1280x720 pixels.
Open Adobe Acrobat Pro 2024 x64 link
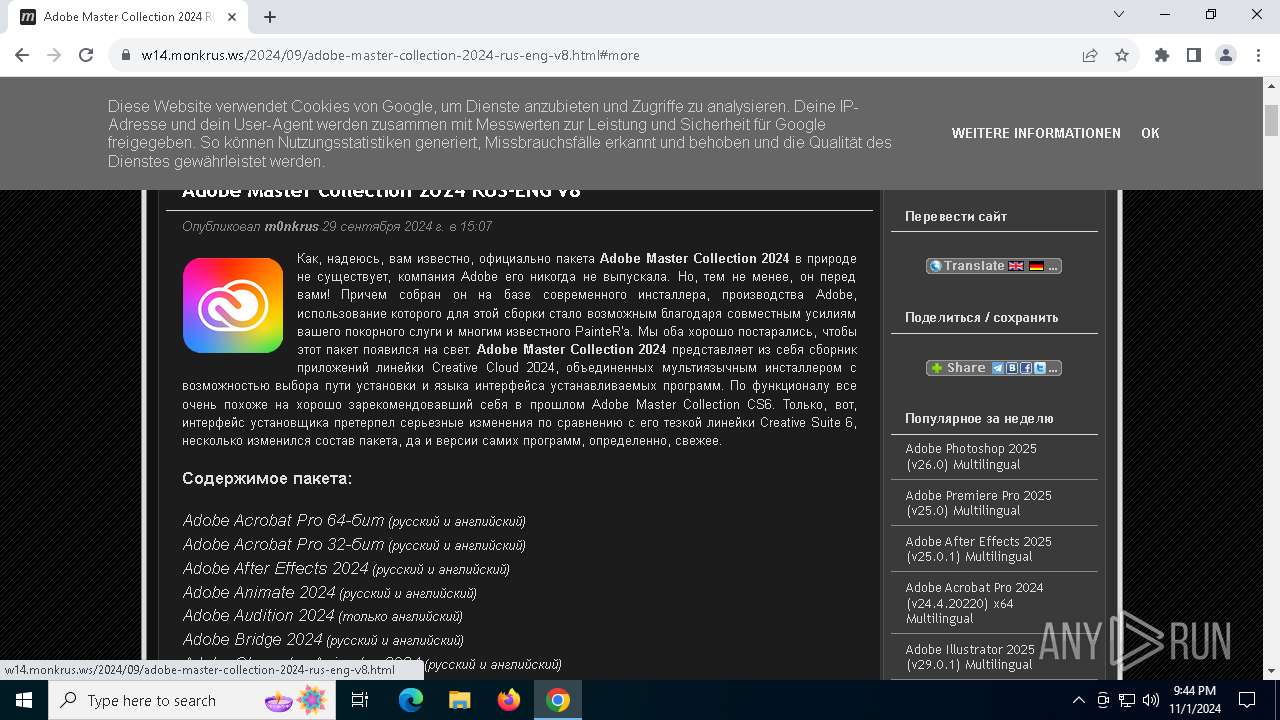[974, 603]
